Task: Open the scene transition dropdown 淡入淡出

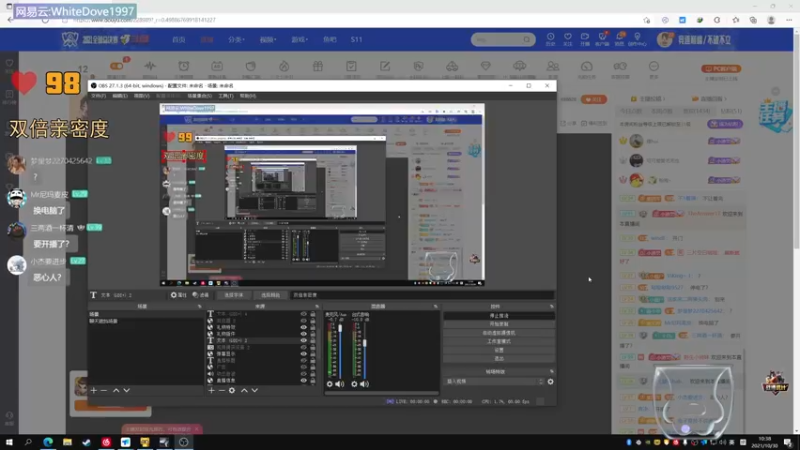Action: [x=494, y=381]
